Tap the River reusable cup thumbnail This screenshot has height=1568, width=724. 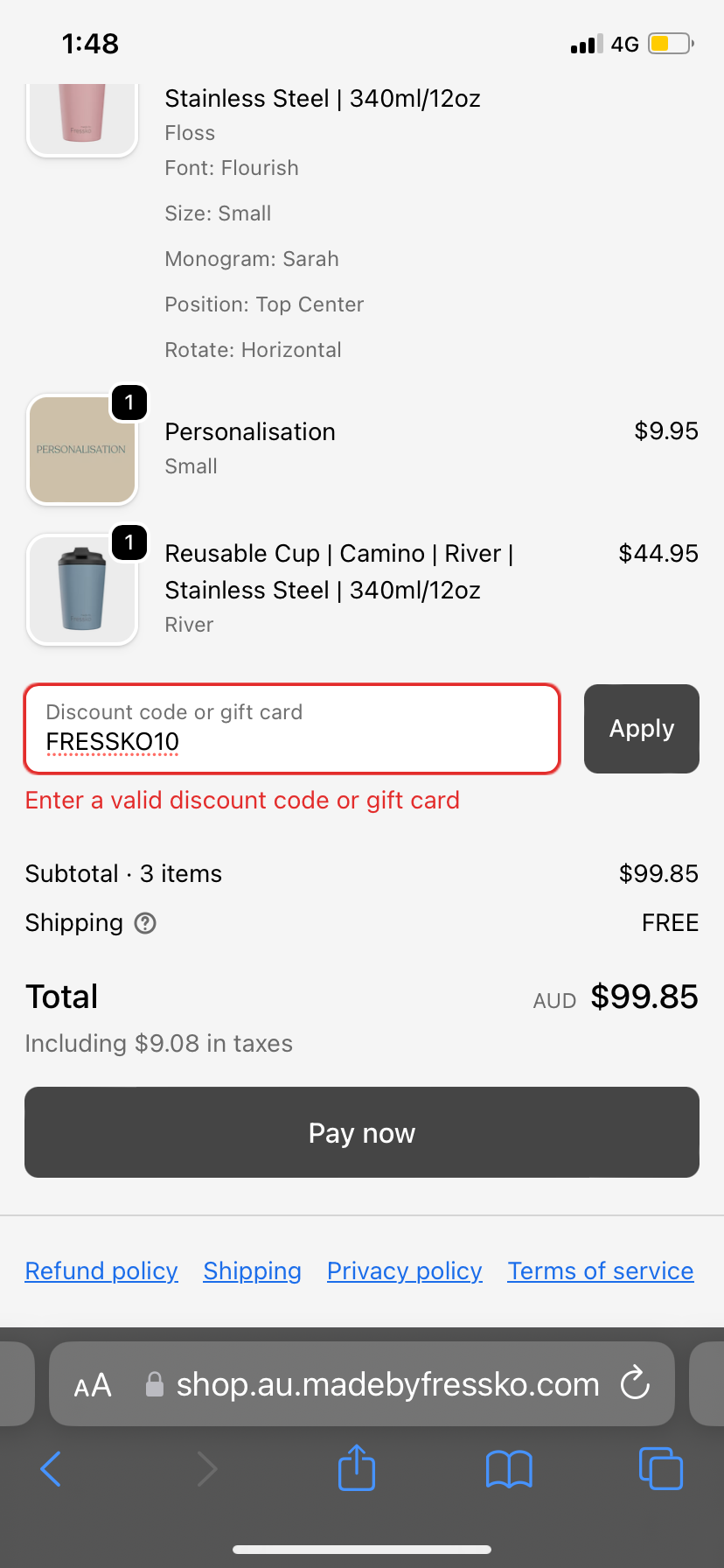(x=82, y=590)
